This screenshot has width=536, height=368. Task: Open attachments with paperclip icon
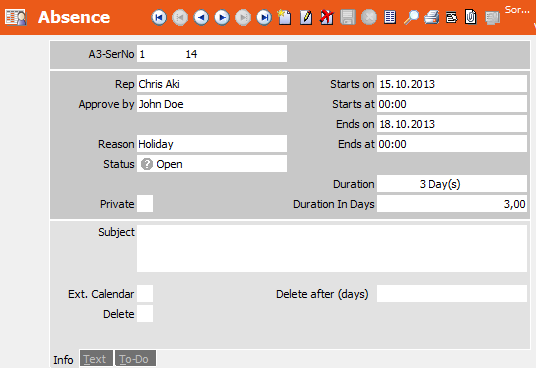pos(471,17)
